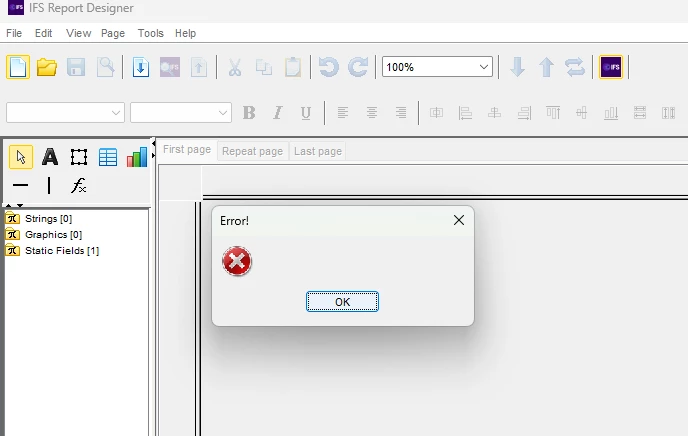Open the Tools menu
This screenshot has height=436, width=688.
150,33
